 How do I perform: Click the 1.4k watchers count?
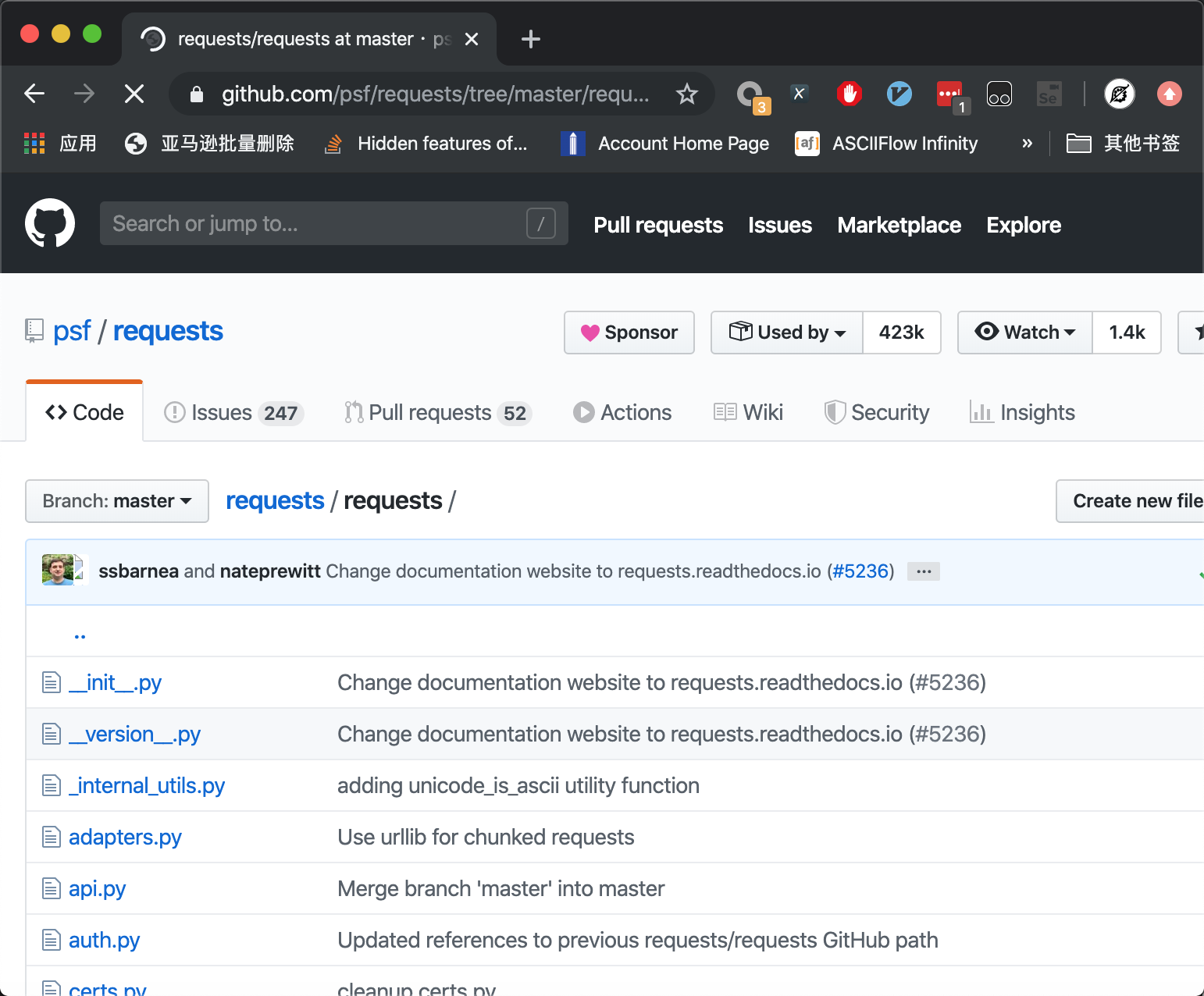(1127, 333)
